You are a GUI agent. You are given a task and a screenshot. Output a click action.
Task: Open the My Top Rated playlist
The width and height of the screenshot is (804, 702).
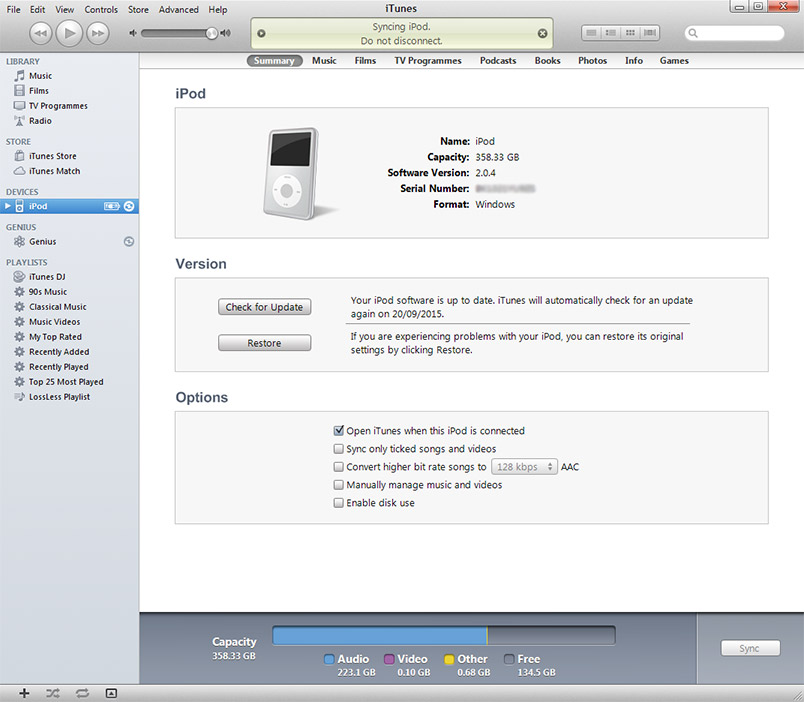tap(69, 337)
